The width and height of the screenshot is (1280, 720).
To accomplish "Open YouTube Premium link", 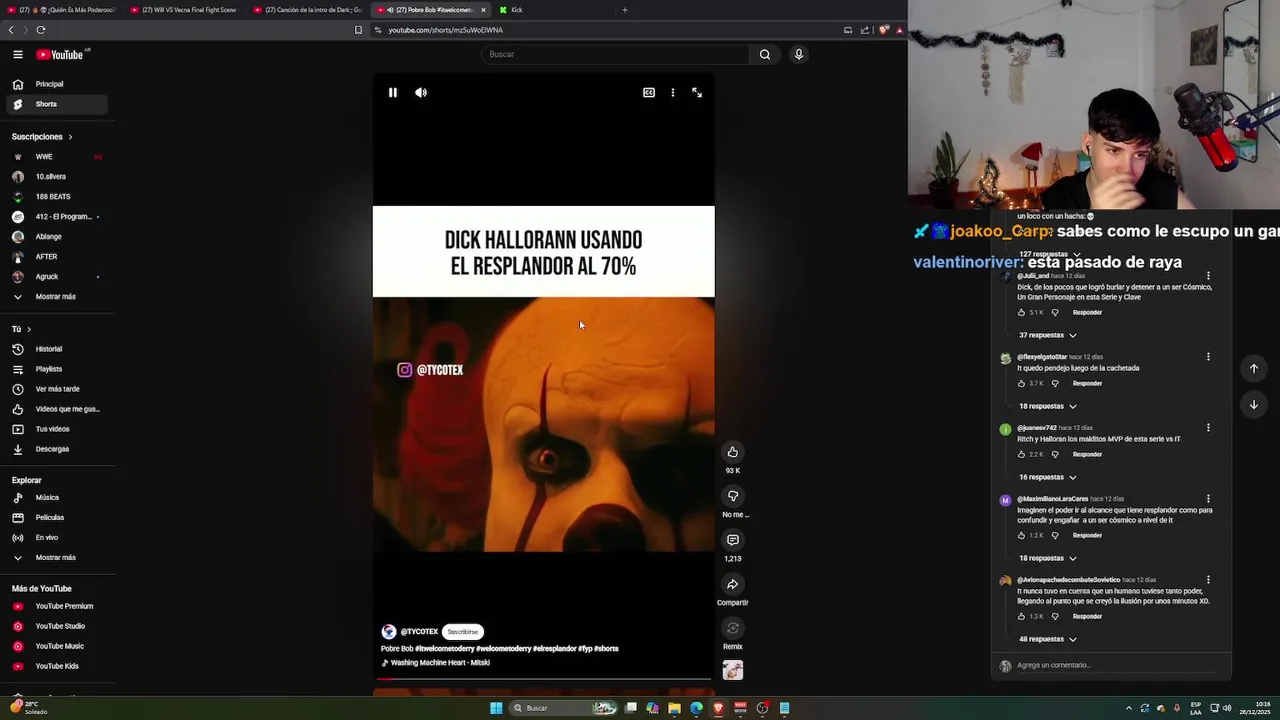I will click(56, 606).
